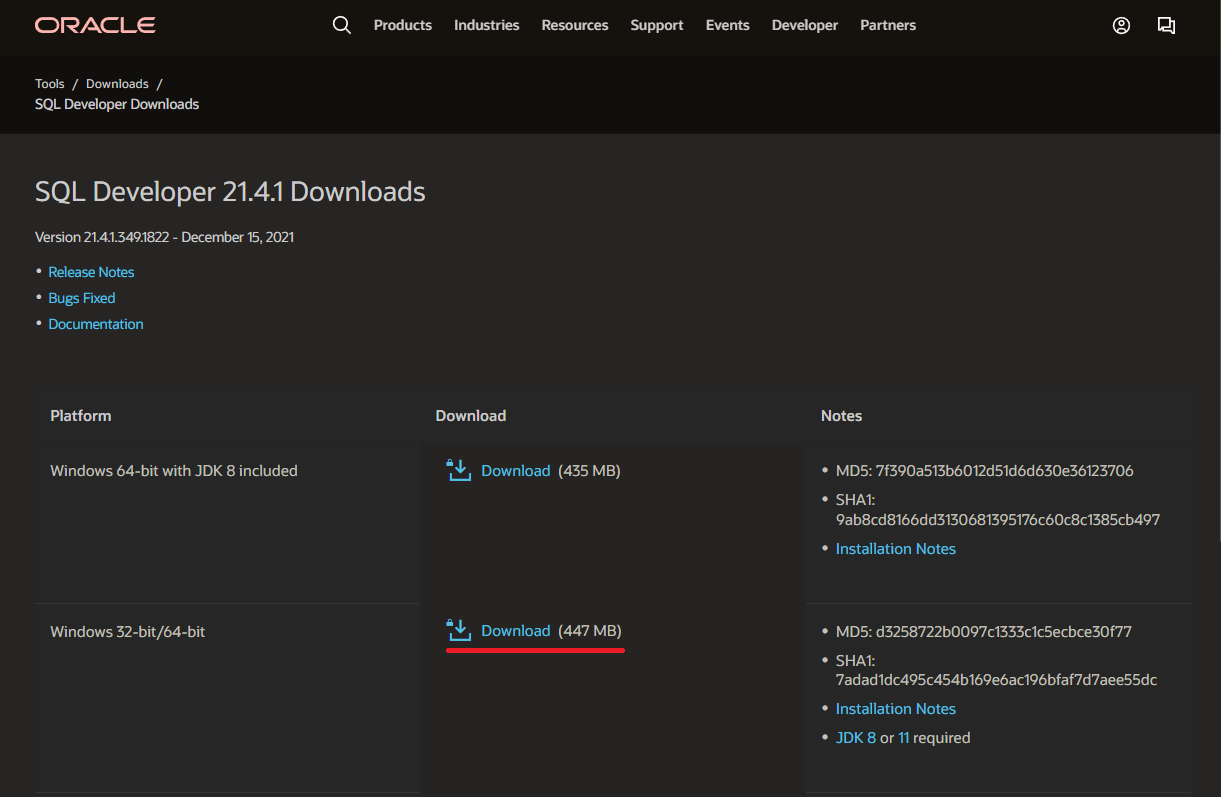Select Windows 32-bit/64-bit platform text
Viewport: 1221px width, 797px height.
(x=128, y=631)
